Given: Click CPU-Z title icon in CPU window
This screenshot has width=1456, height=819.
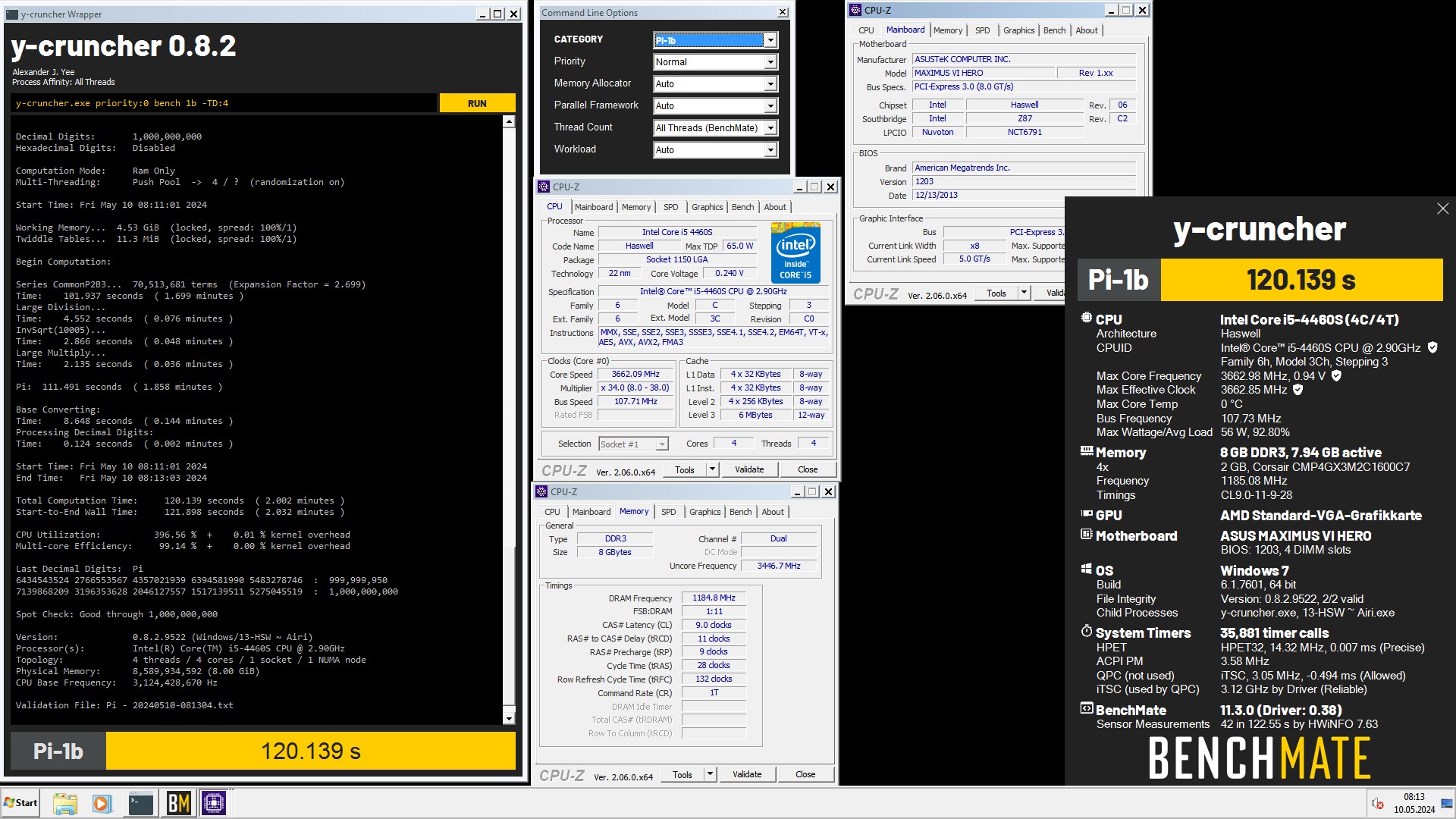Looking at the screenshot, I should pos(543,187).
